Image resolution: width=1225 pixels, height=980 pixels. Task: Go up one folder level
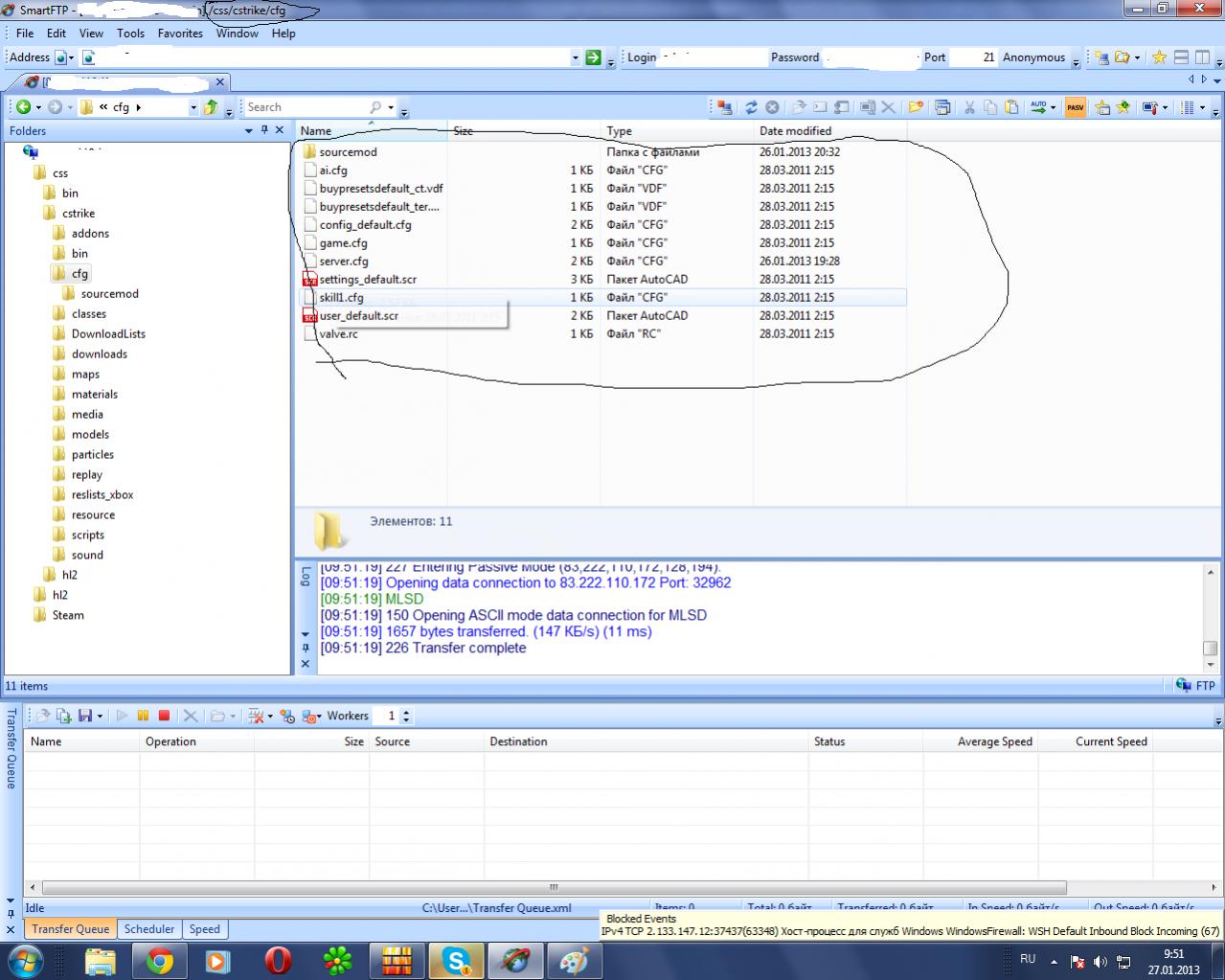coord(211,107)
